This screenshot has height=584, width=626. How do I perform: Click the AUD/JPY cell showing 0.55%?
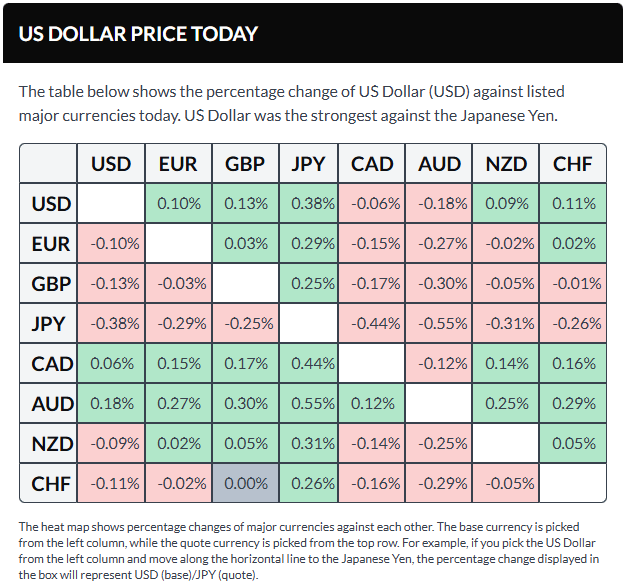[x=309, y=403]
